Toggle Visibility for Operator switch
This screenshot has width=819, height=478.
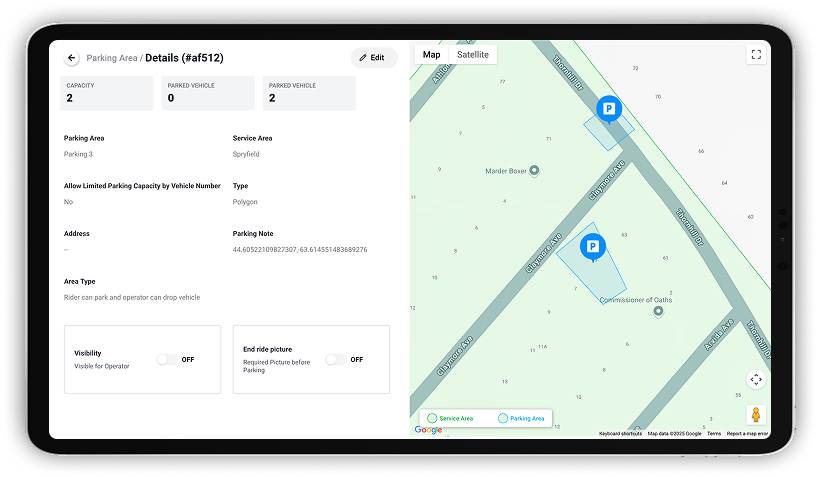coord(167,359)
